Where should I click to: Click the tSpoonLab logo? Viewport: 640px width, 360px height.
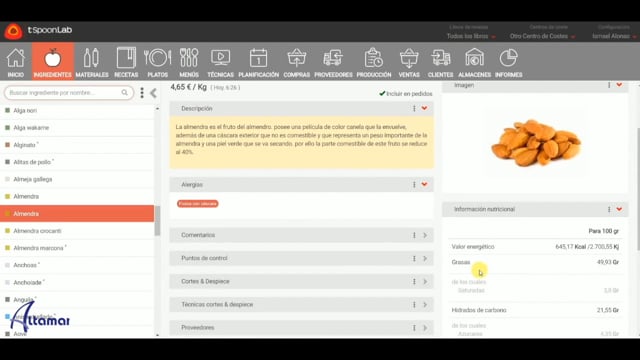coord(38,31)
